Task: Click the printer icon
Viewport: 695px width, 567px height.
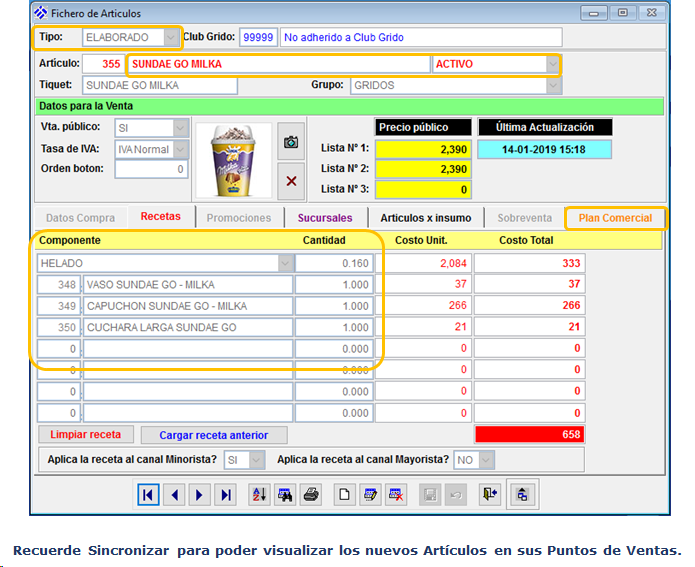Action: [x=311, y=495]
